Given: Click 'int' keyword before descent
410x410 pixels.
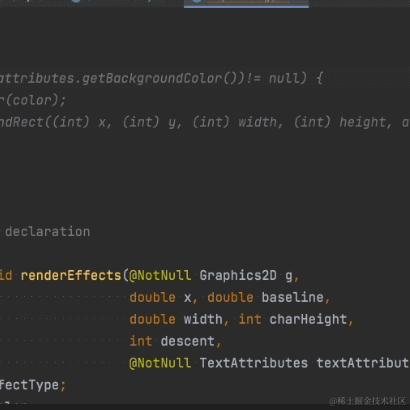Looking at the screenshot, I should (x=141, y=341).
